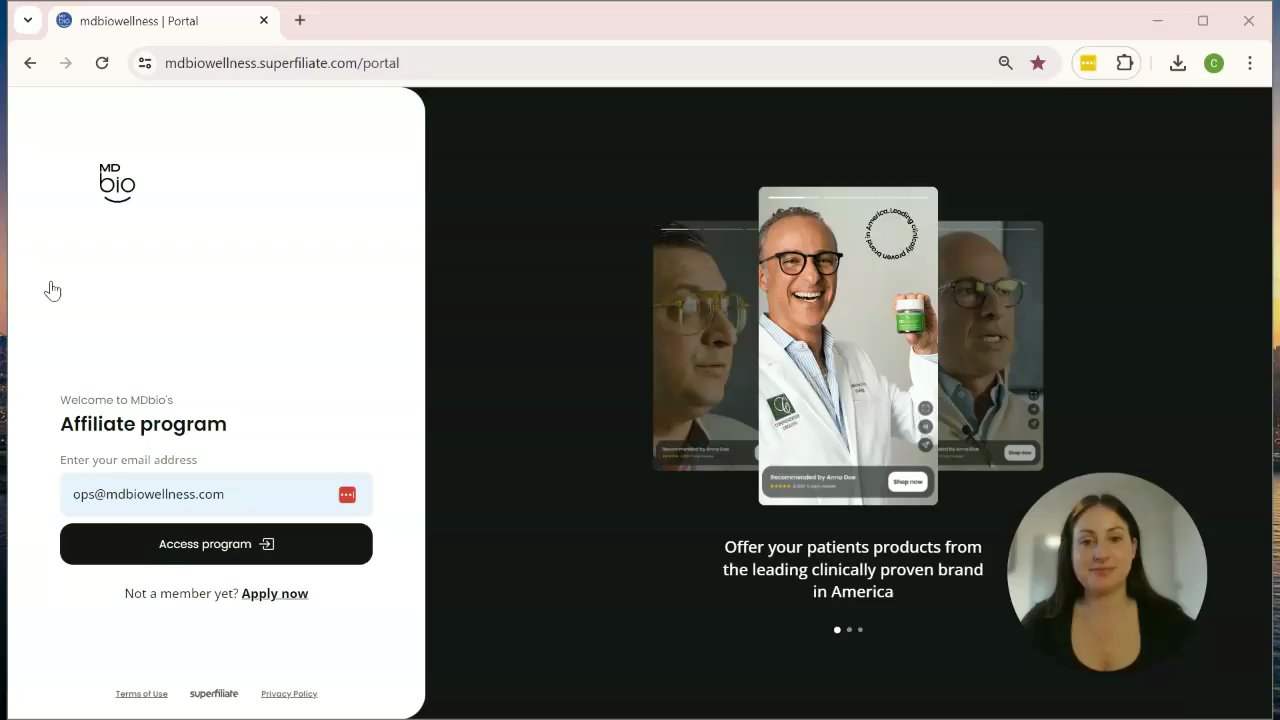Screen dimensions: 1280x720
Task: Open the yellow password manager extension icon
Action: click(x=1088, y=63)
